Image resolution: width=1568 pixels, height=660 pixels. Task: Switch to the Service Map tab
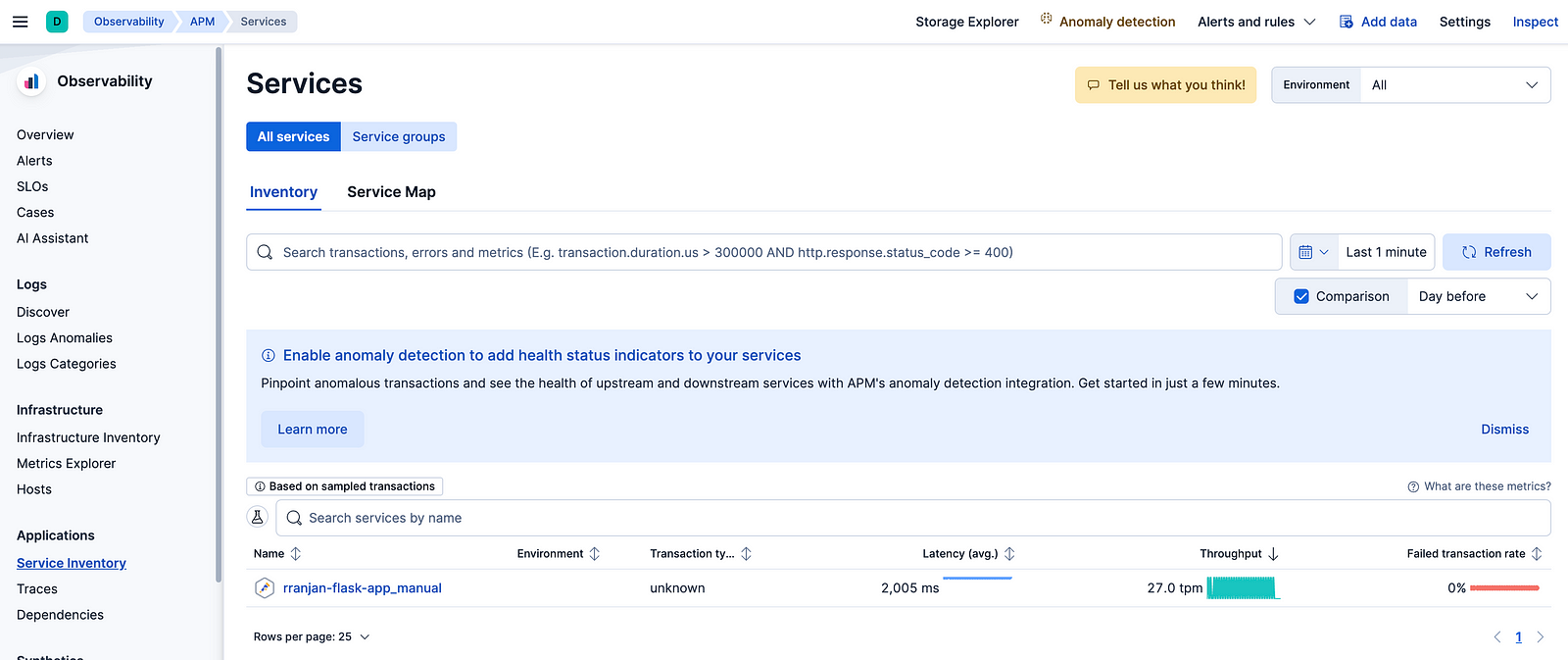click(x=391, y=192)
